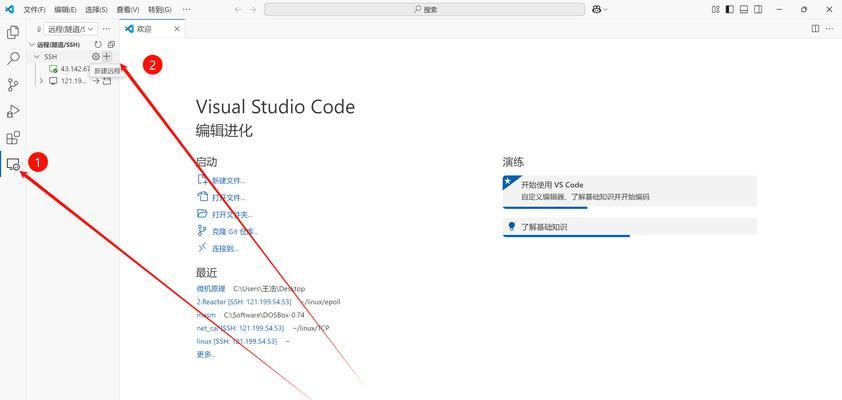Open the 转到(G) menu

click(159, 10)
